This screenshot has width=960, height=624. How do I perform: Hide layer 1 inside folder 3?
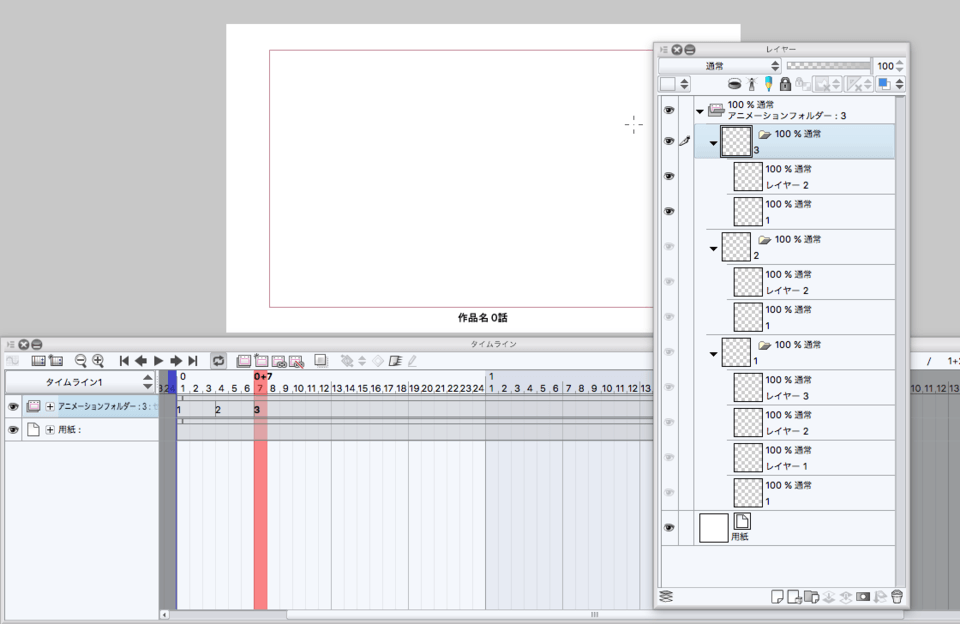669,211
